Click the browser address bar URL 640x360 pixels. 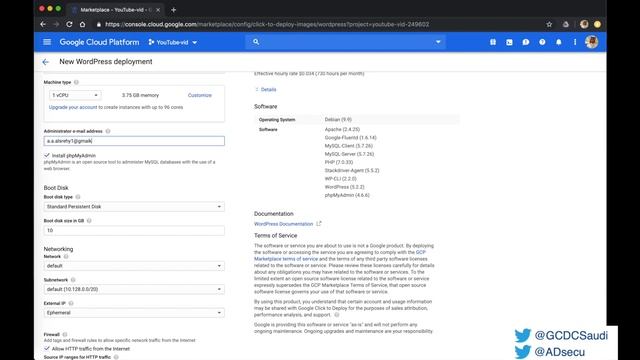[x=267, y=24]
